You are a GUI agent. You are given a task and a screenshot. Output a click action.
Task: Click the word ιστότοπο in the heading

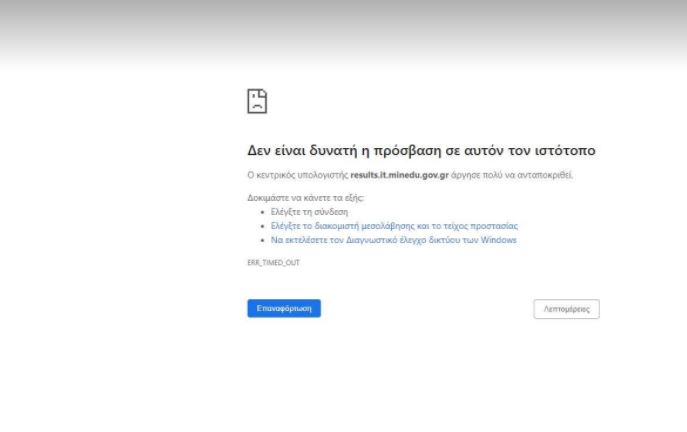tap(565, 151)
